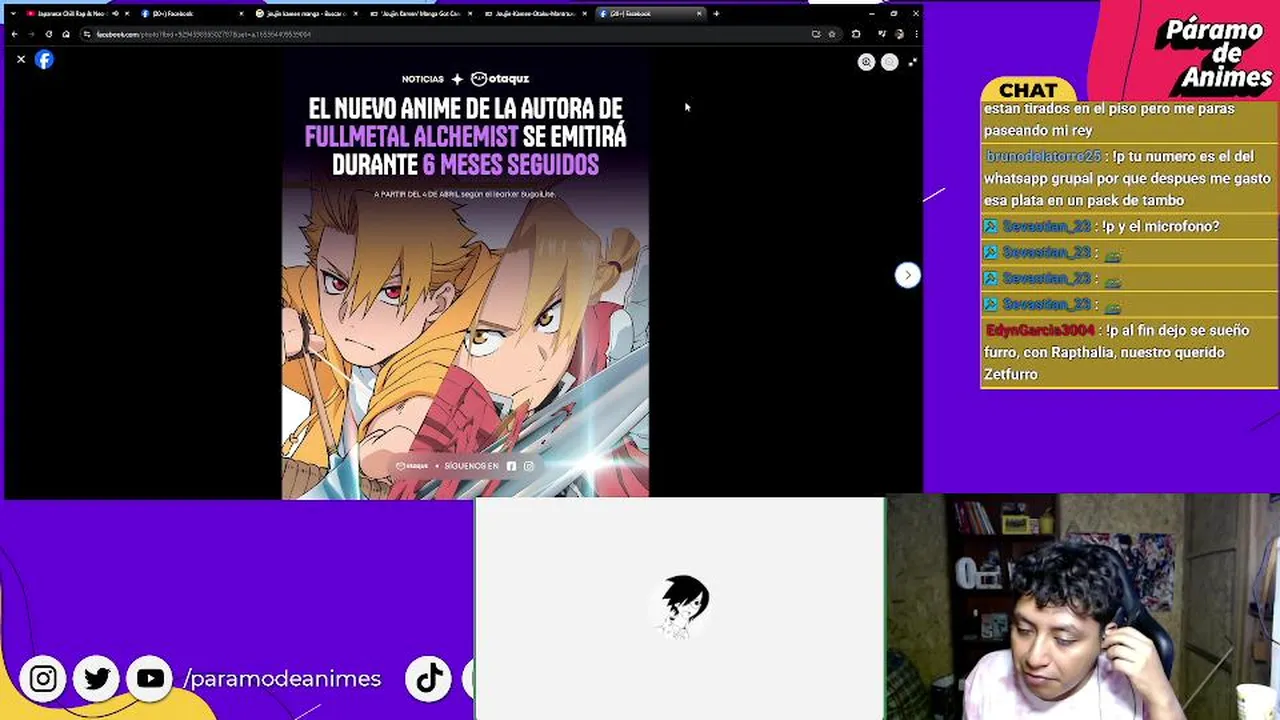1280x720 pixels.
Task: Zoom out of the photo
Action: [x=889, y=62]
